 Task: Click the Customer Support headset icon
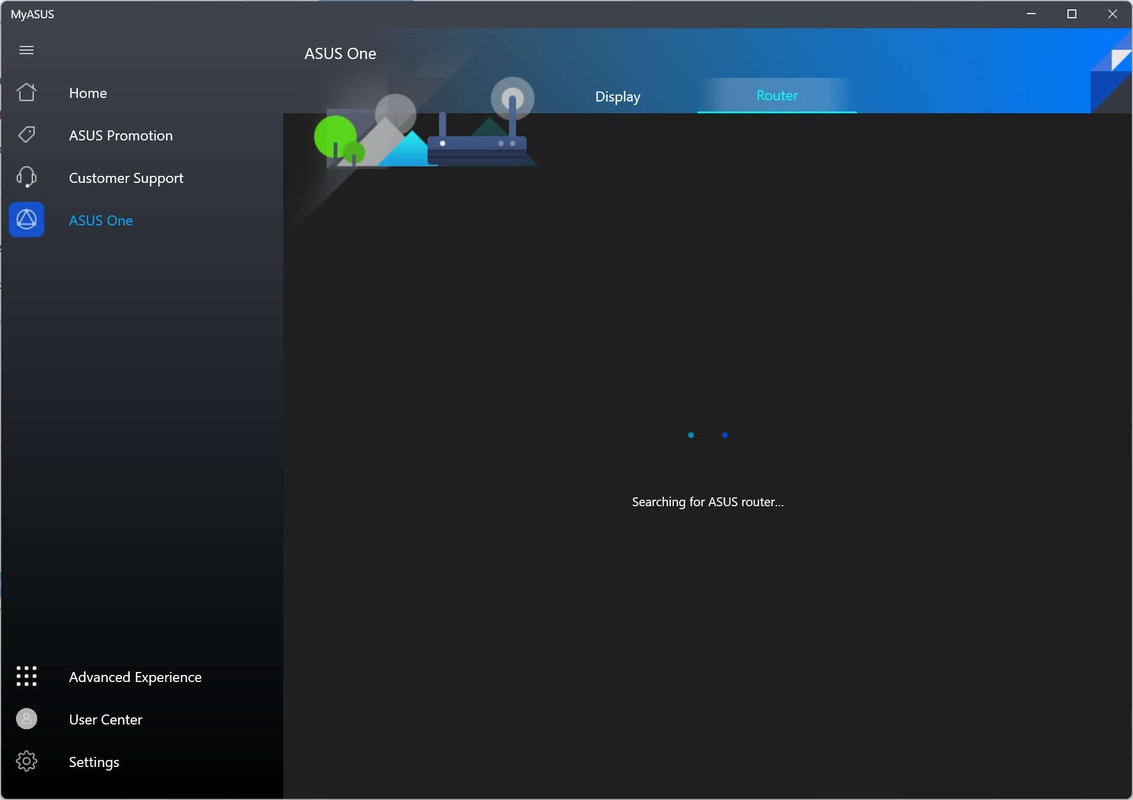click(27, 177)
